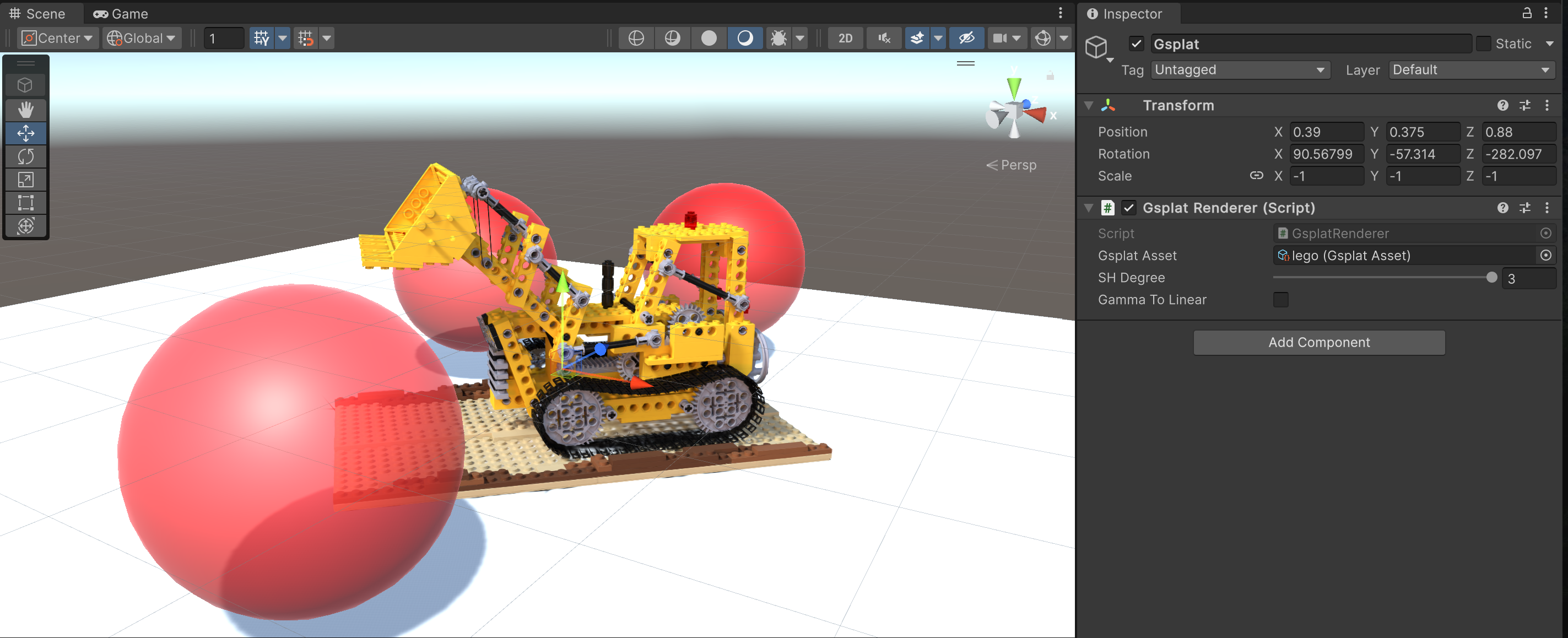Select the Rect transform tool
Image resolution: width=1568 pixels, height=638 pixels.
tap(25, 203)
